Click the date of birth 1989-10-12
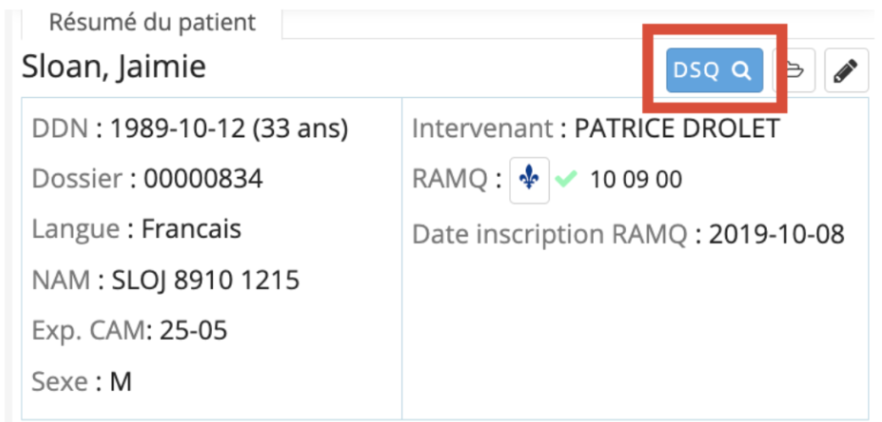The width and height of the screenshot is (882, 422). pyautogui.click(x=177, y=129)
